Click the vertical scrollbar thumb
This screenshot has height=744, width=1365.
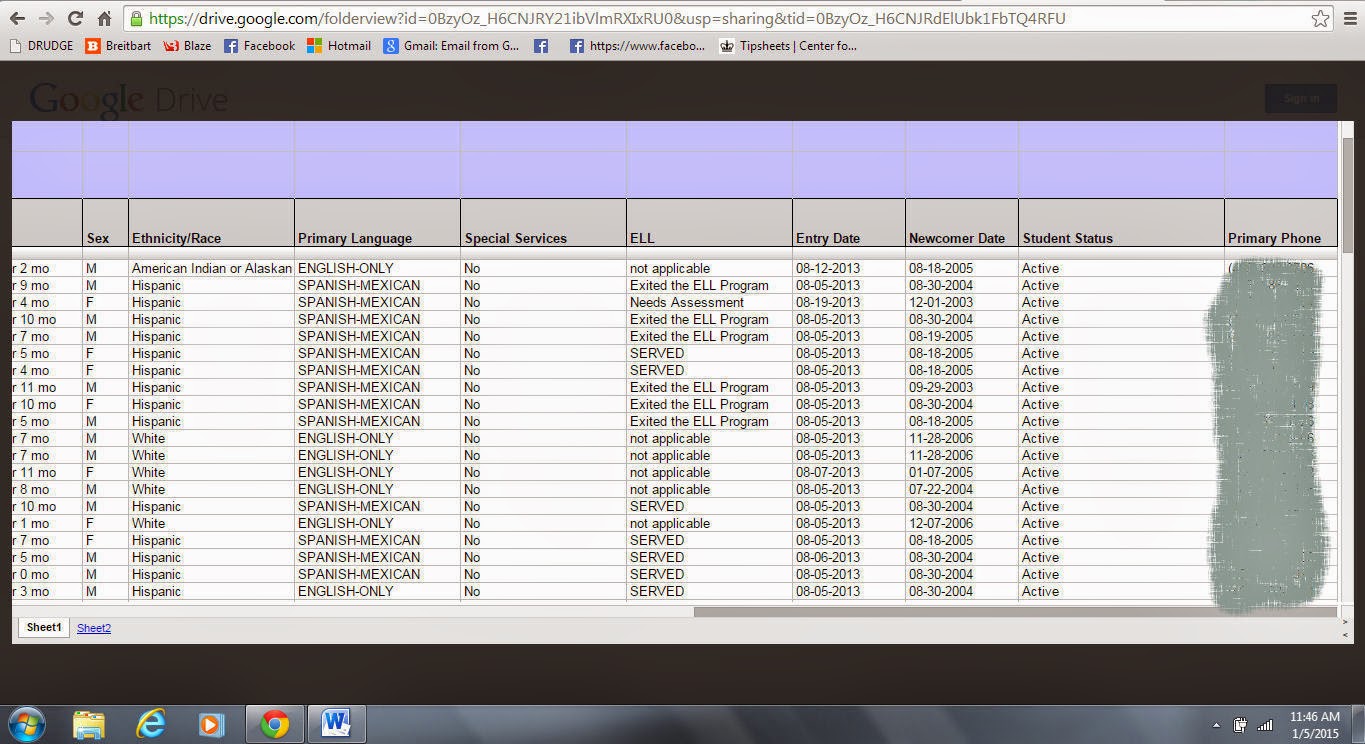coord(1347,195)
